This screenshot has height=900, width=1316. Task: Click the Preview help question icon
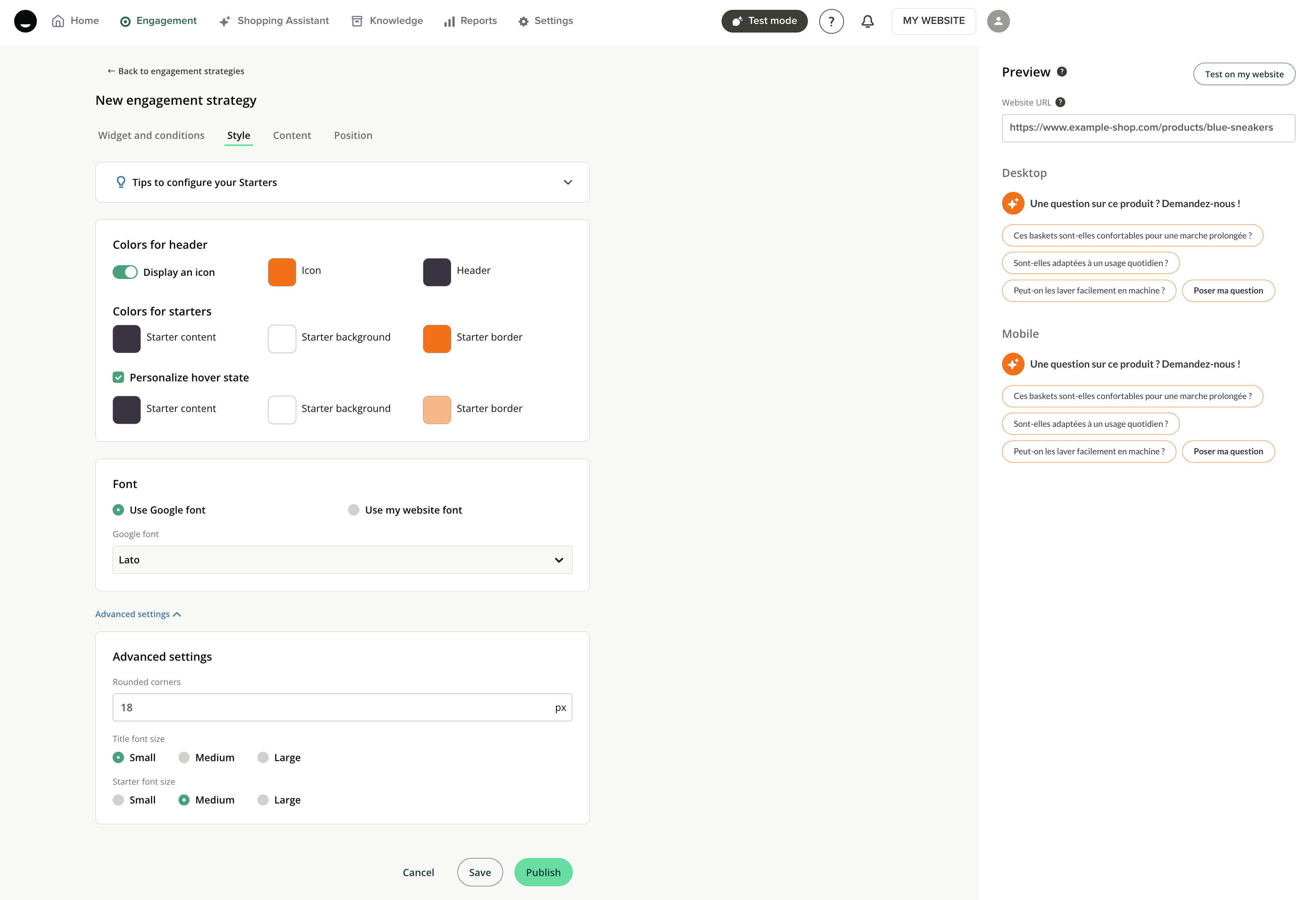click(x=1062, y=71)
